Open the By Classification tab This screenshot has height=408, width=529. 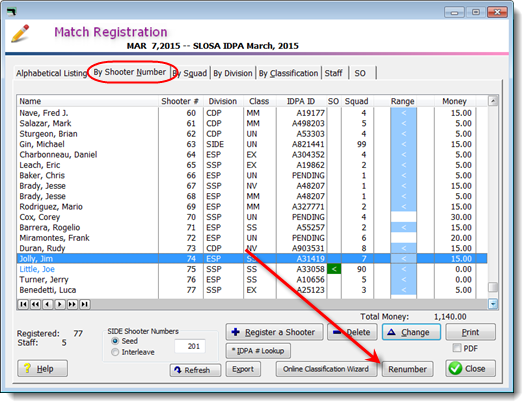pos(288,73)
